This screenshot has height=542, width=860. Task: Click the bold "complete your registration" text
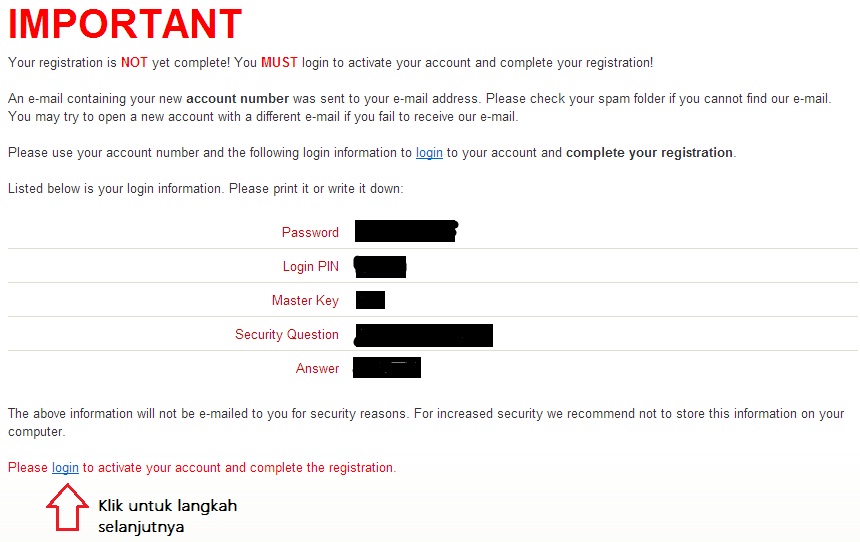pyautogui.click(x=649, y=153)
